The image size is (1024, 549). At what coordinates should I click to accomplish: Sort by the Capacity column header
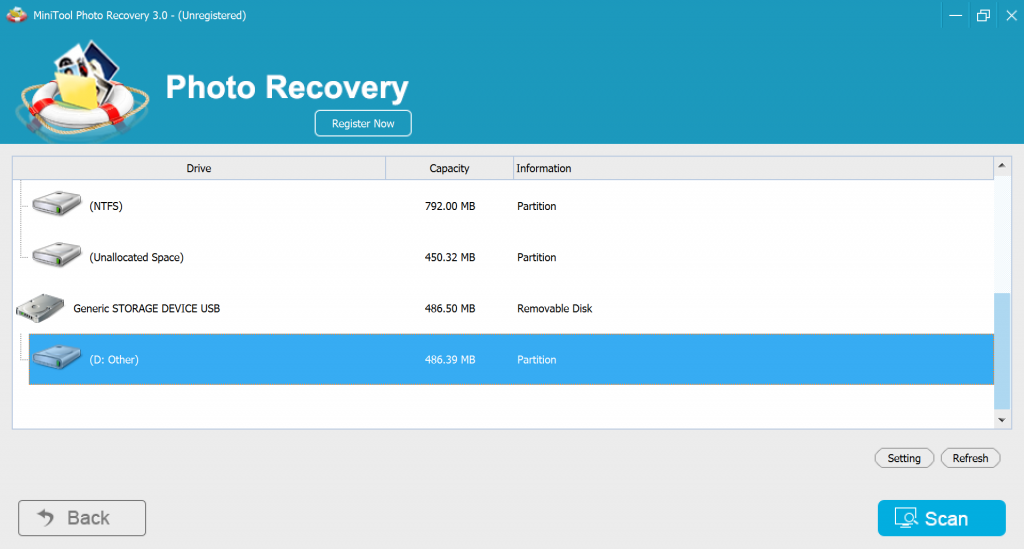click(x=449, y=168)
